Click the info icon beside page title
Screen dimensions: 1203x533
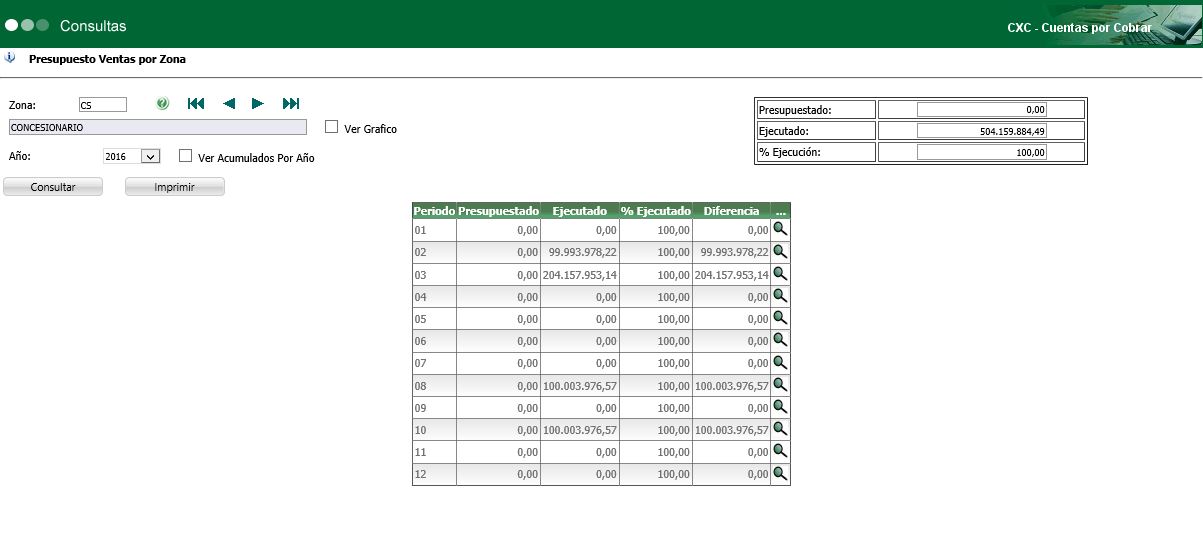click(x=10, y=58)
